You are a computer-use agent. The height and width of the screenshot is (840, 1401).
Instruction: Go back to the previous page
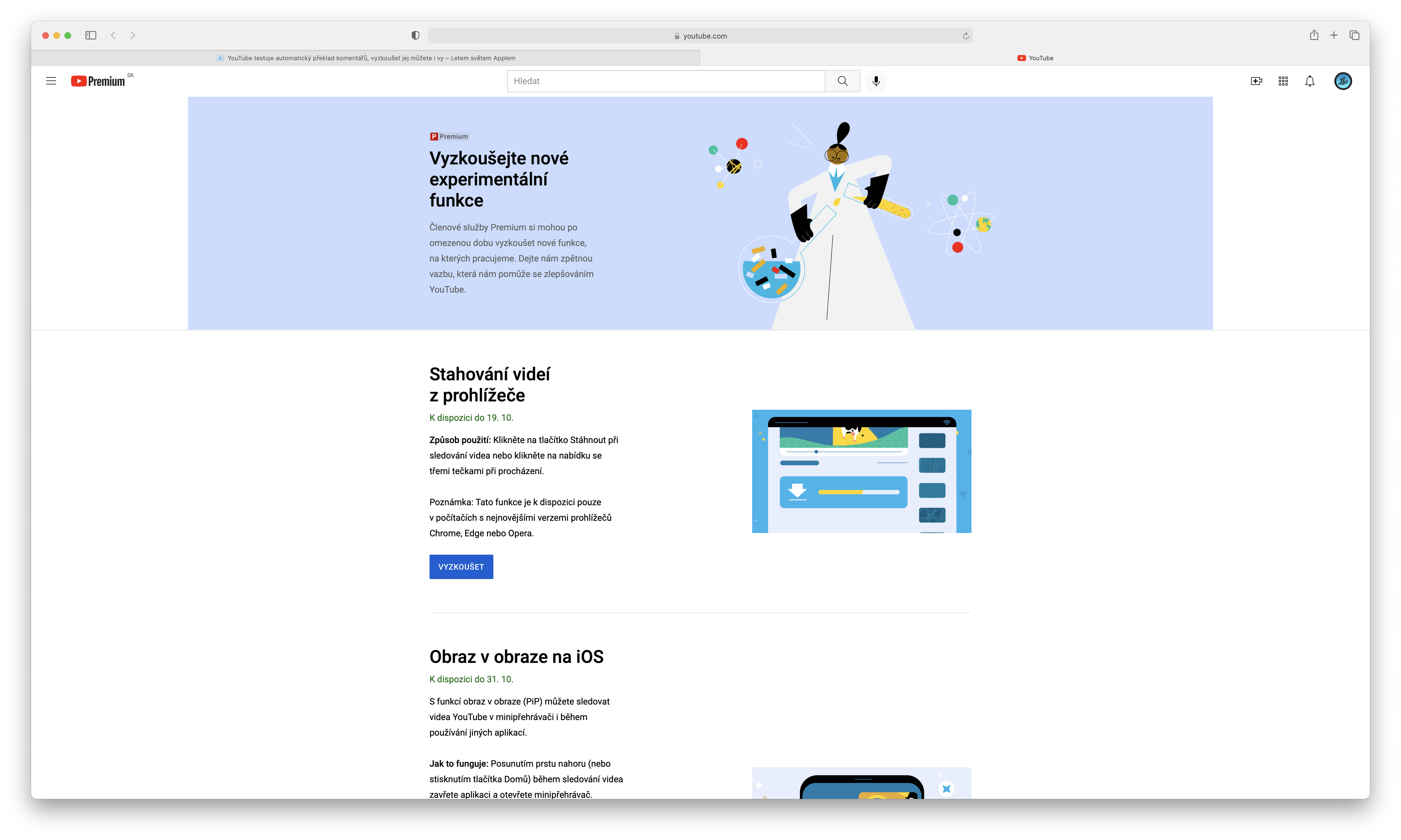click(x=113, y=35)
